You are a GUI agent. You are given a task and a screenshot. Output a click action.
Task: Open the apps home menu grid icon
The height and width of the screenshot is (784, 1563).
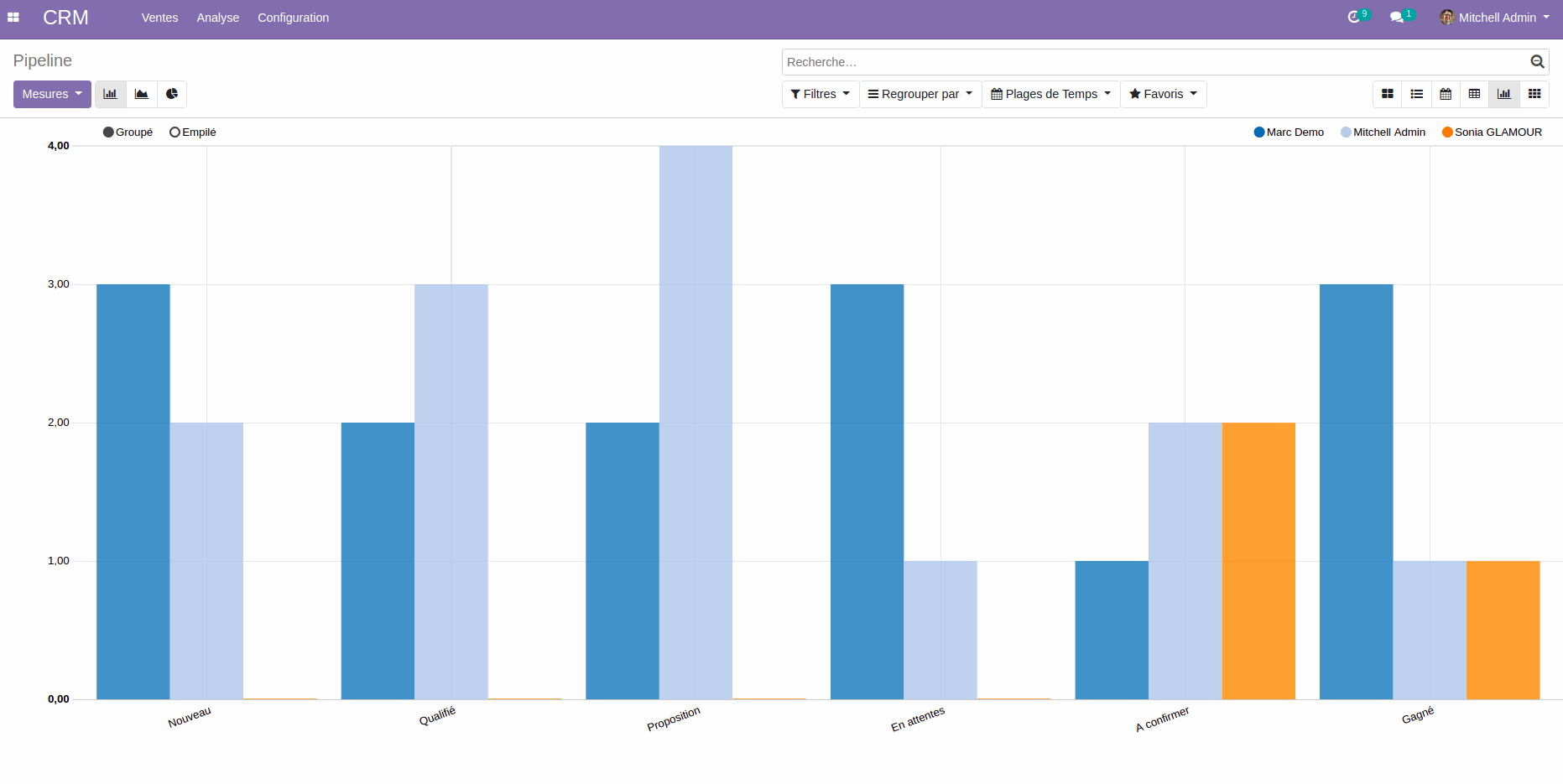[x=13, y=18]
